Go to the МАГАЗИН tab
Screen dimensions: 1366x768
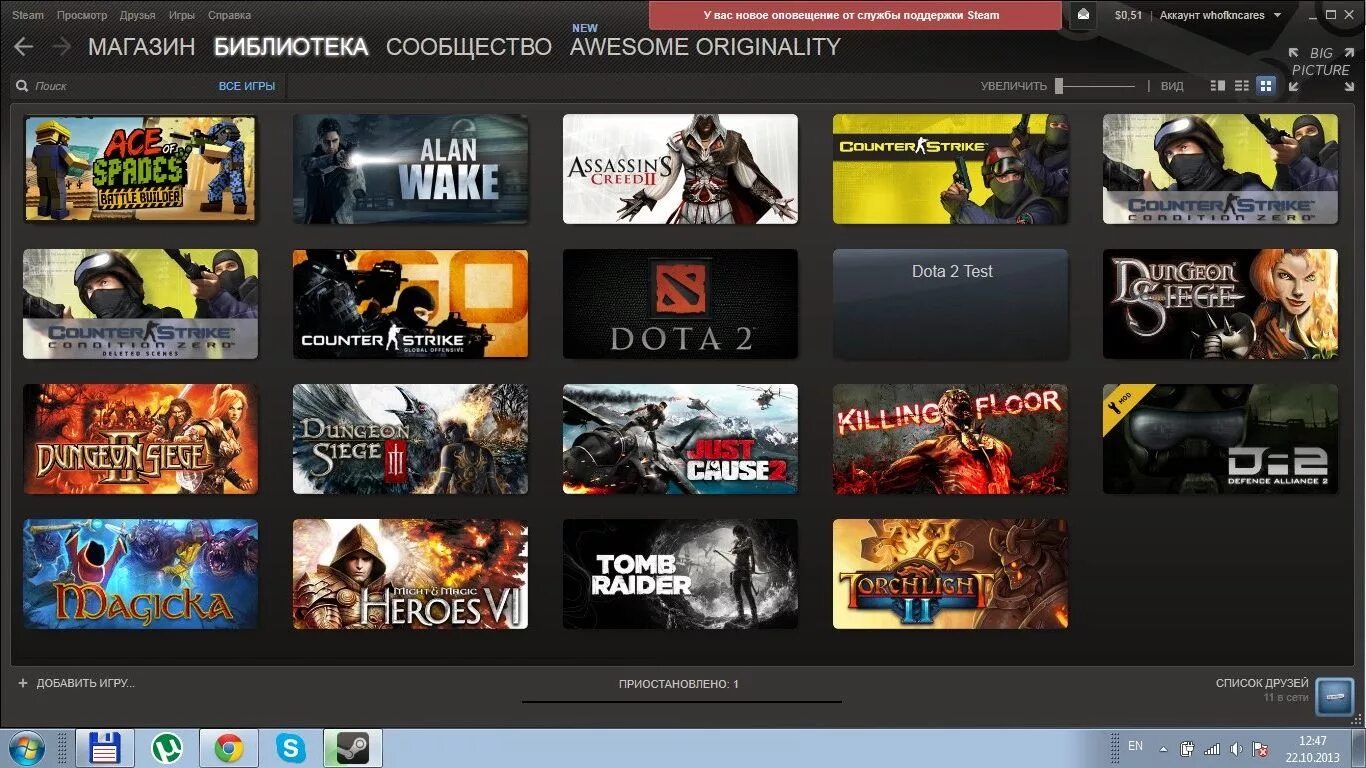pos(142,47)
